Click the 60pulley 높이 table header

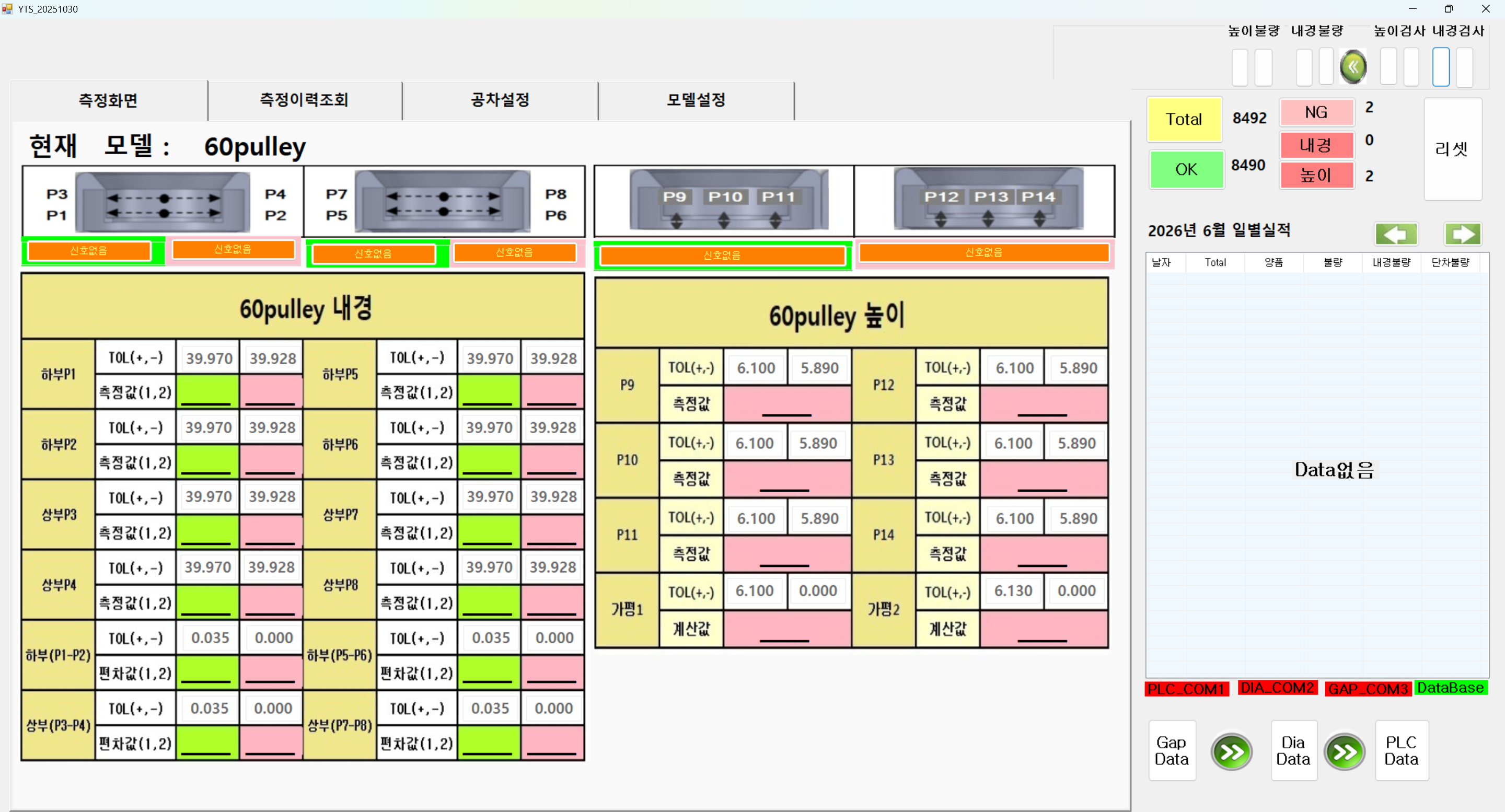[852, 314]
